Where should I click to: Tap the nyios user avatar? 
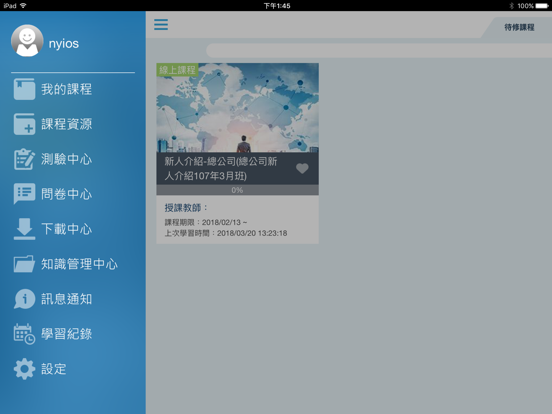click(27, 40)
